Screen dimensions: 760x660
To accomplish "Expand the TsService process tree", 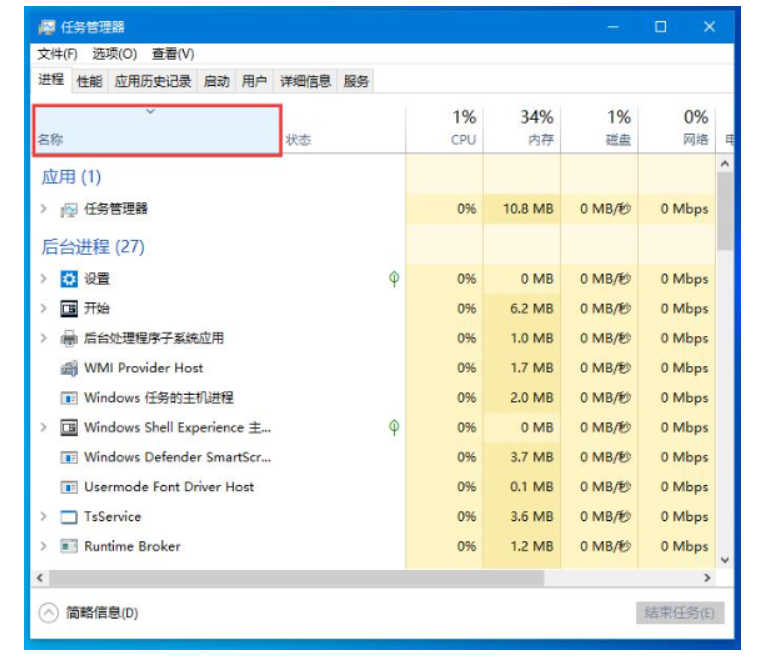I will point(43,517).
